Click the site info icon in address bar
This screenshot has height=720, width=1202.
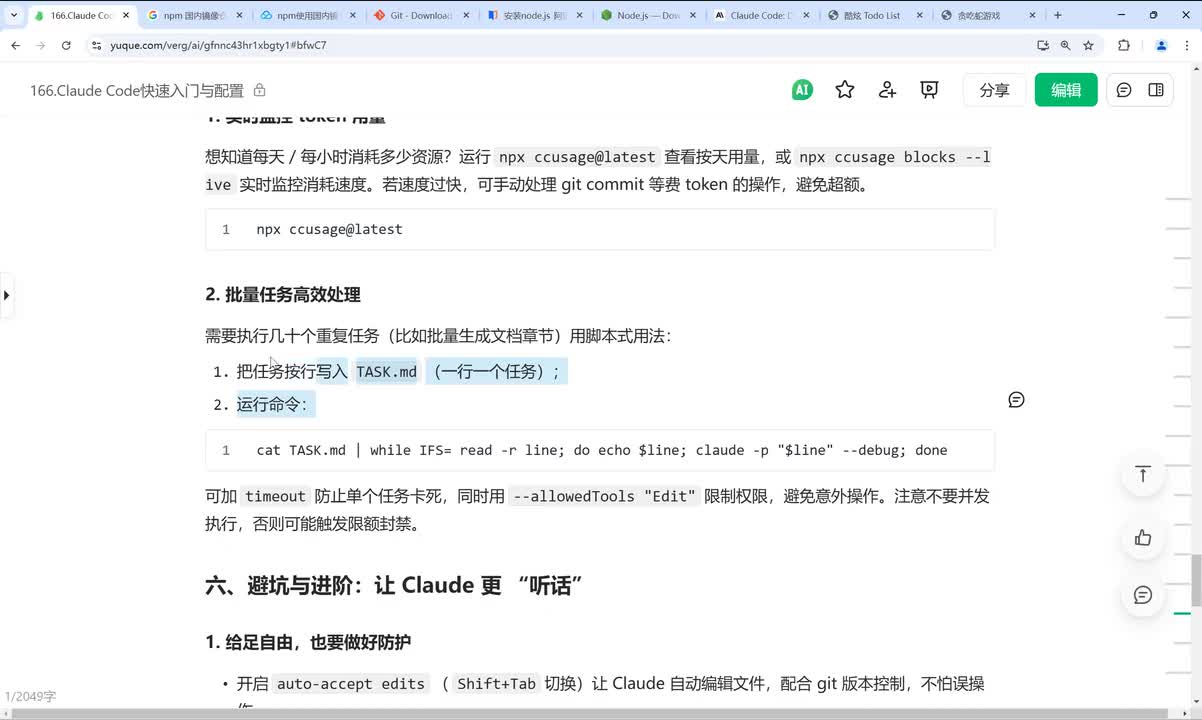[96, 45]
